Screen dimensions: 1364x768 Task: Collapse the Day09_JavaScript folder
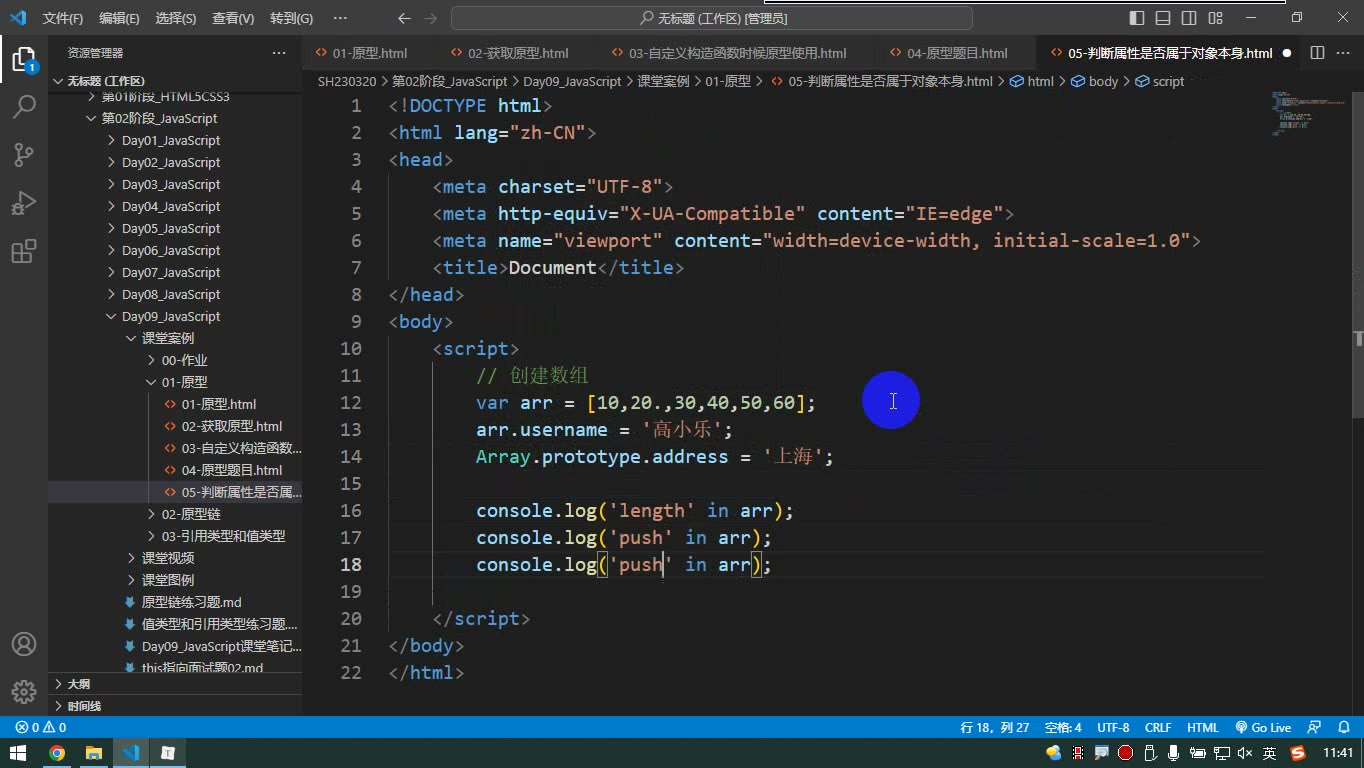pos(171,316)
